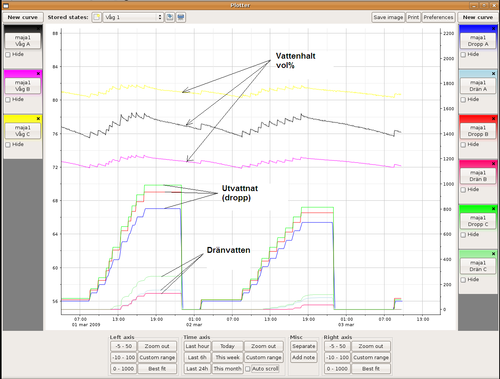Open the maja1 Drän B curve settings

478,176
